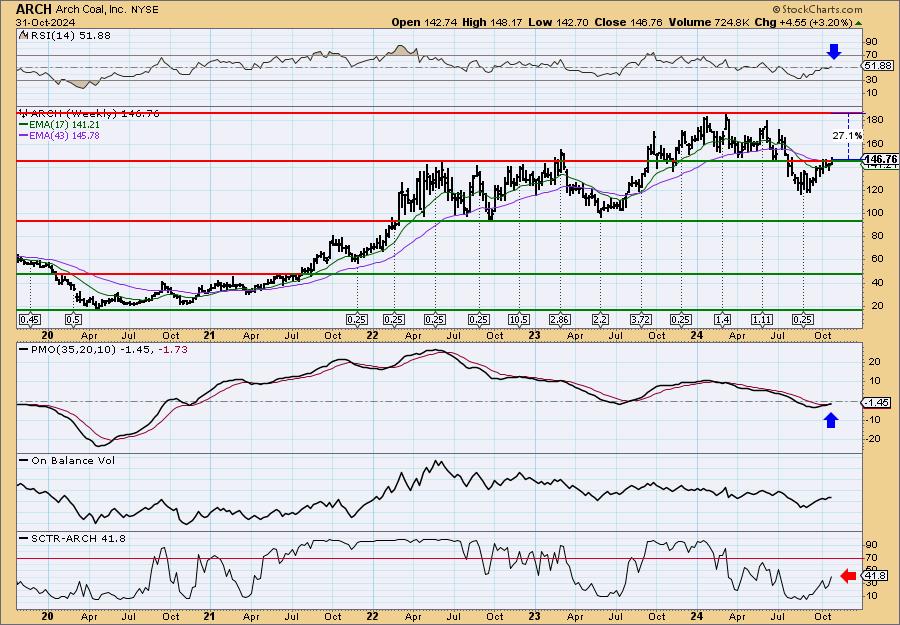Click the StockCharts.com copyright text
The width and height of the screenshot is (900, 625).
tap(817, 9)
